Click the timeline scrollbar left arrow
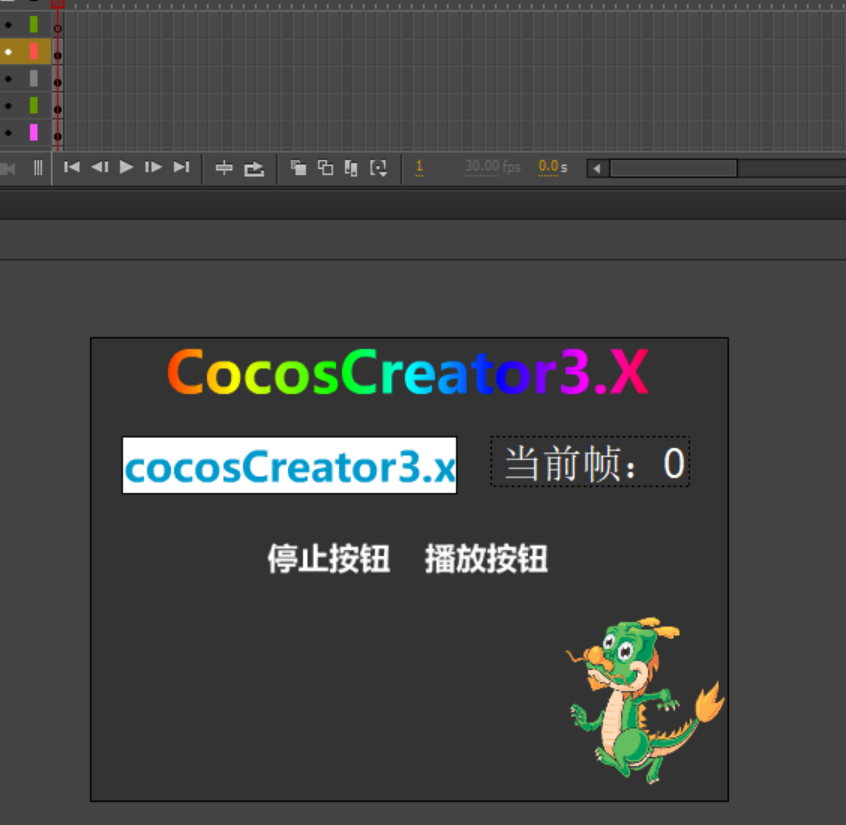Viewport: 846px width, 825px height. point(597,168)
